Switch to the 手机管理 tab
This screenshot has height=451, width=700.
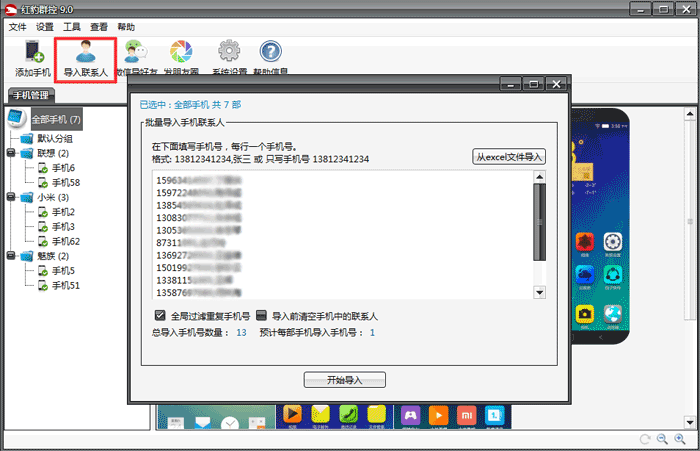pos(31,95)
